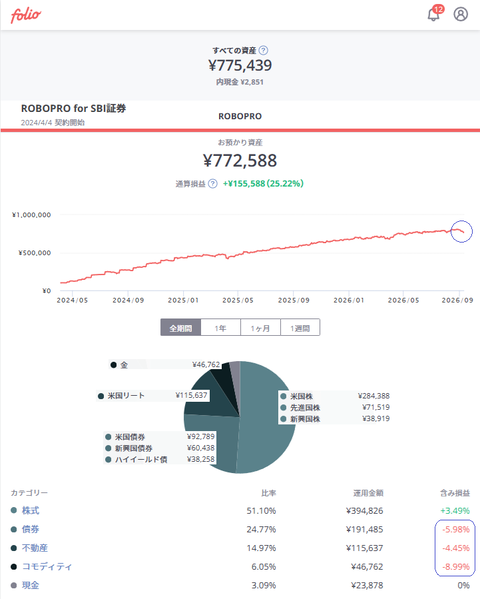The height and width of the screenshot is (599, 480).
Task: Click the +3.49% gain value
Action: click(455, 510)
